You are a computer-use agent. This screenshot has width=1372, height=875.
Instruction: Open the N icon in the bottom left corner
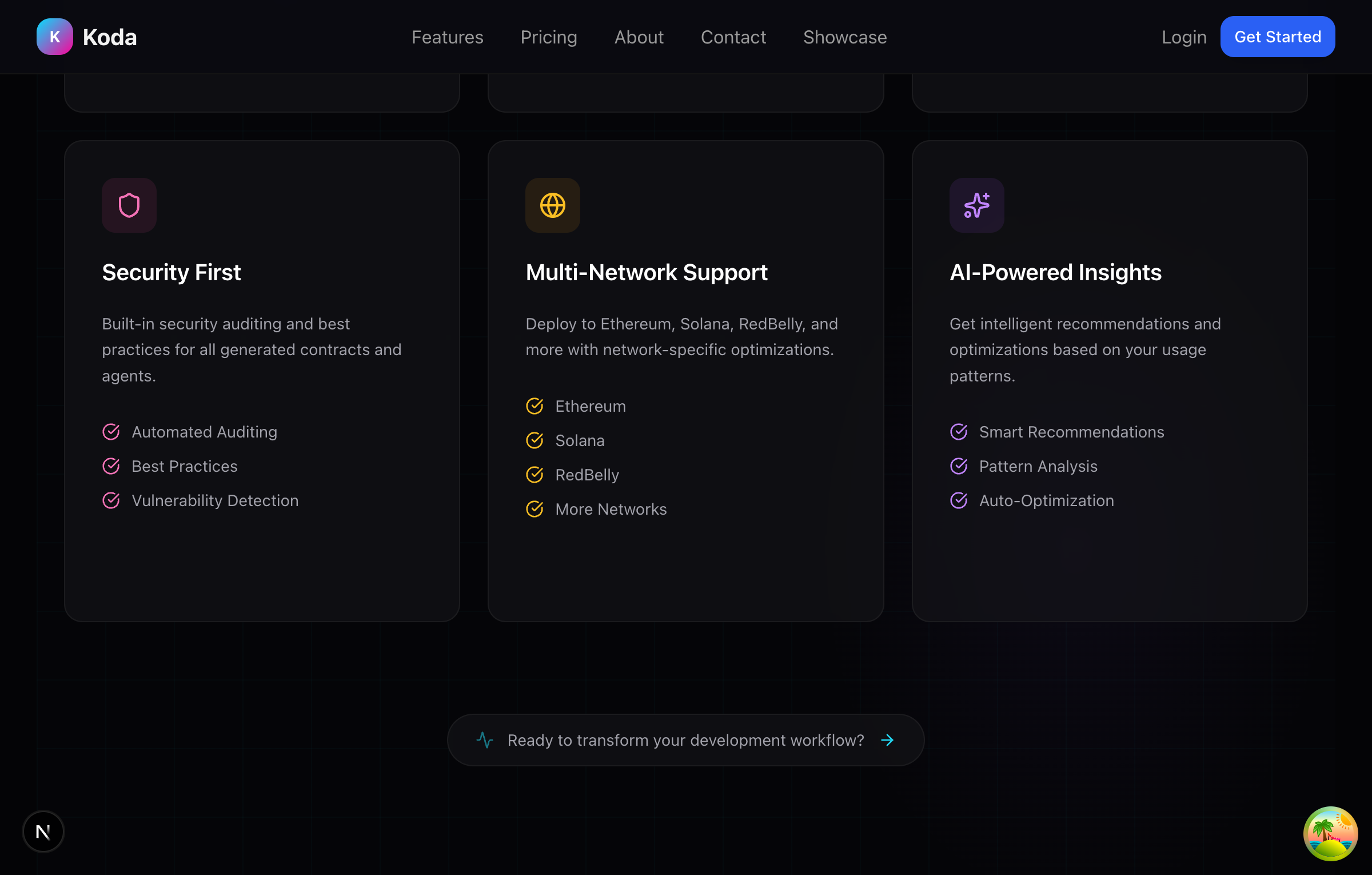[x=43, y=832]
